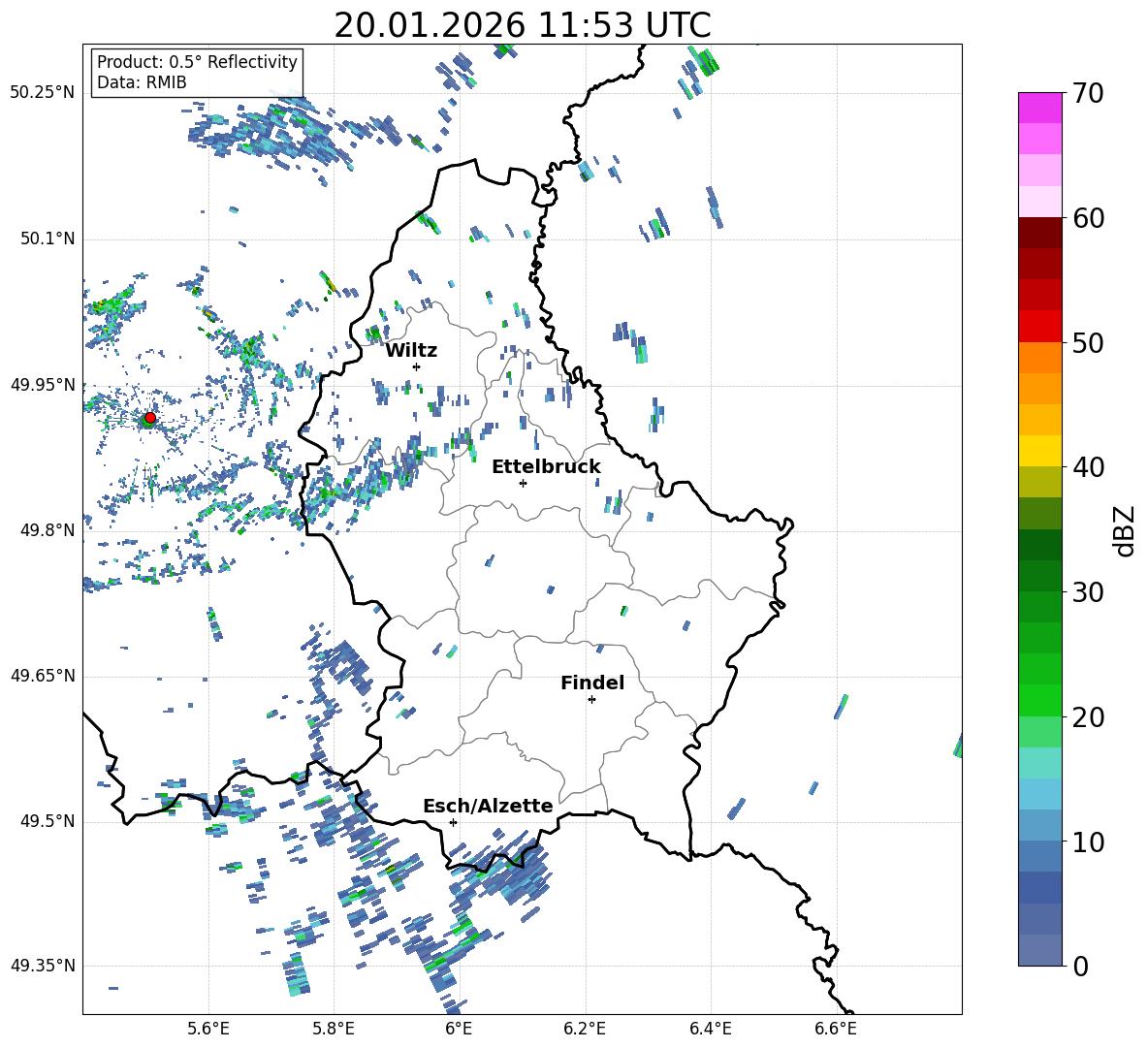Click the yellow colorbar swatch above 40

click(x=1039, y=451)
